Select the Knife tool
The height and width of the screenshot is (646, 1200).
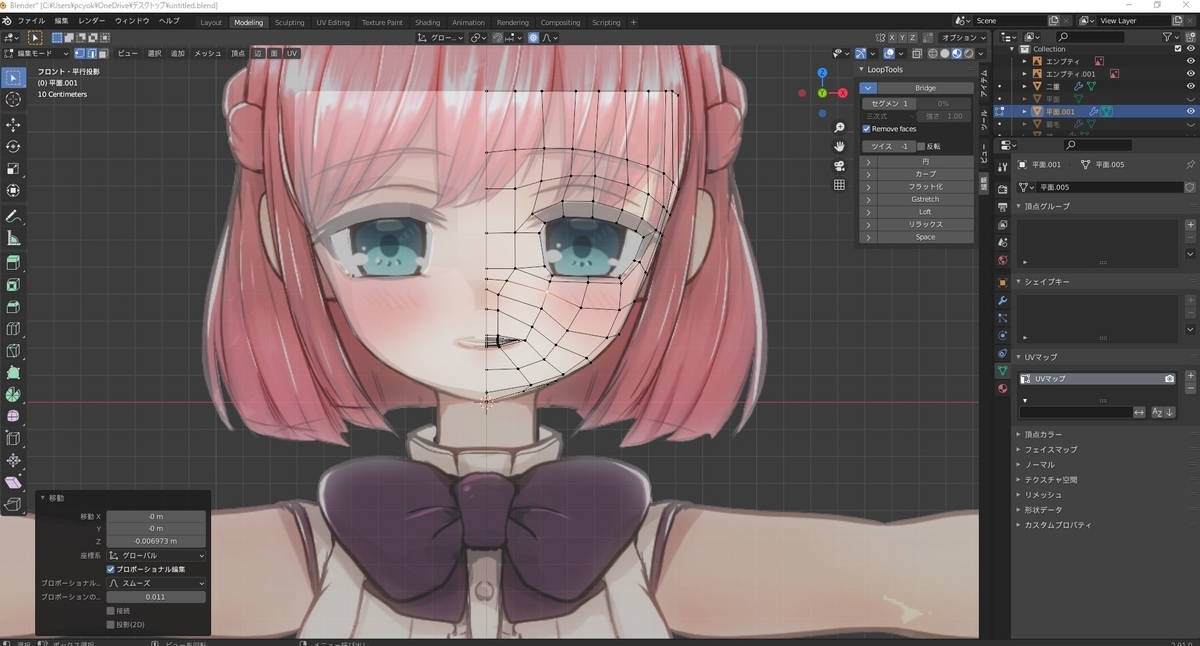(13, 351)
